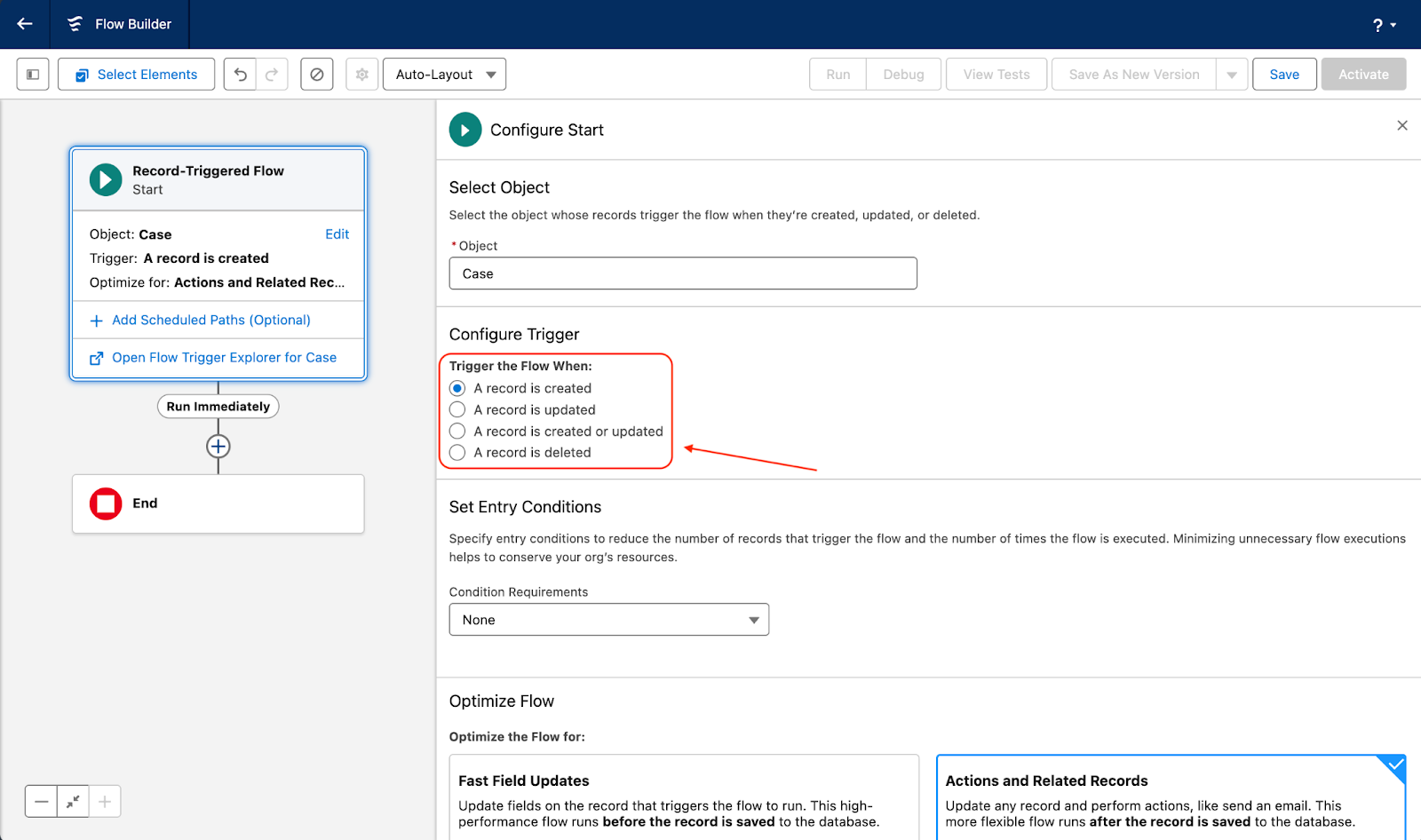This screenshot has width=1421, height=840.
Task: Click Edit link on the Start card
Action: click(337, 234)
